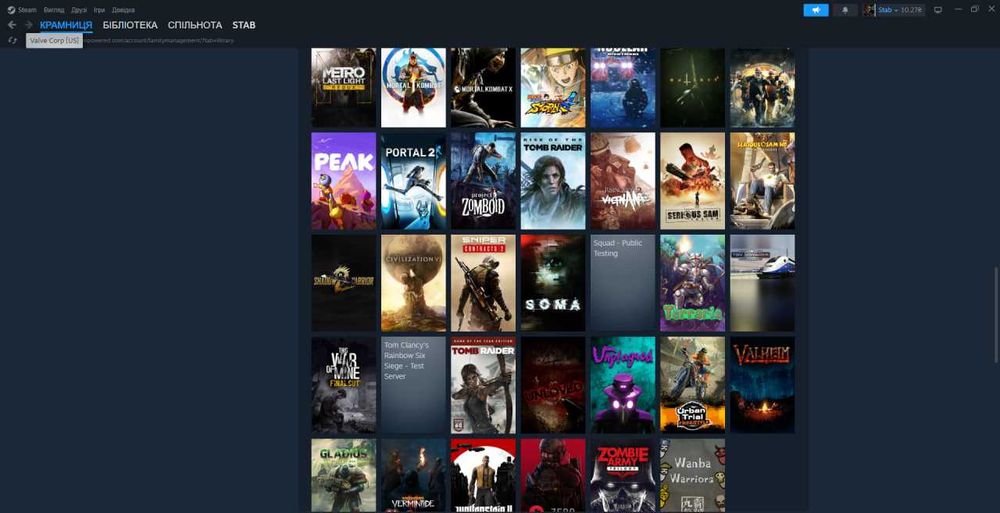Open the Wanba Warriors cover
Screen dimensions: 1000x513
click(693, 475)
